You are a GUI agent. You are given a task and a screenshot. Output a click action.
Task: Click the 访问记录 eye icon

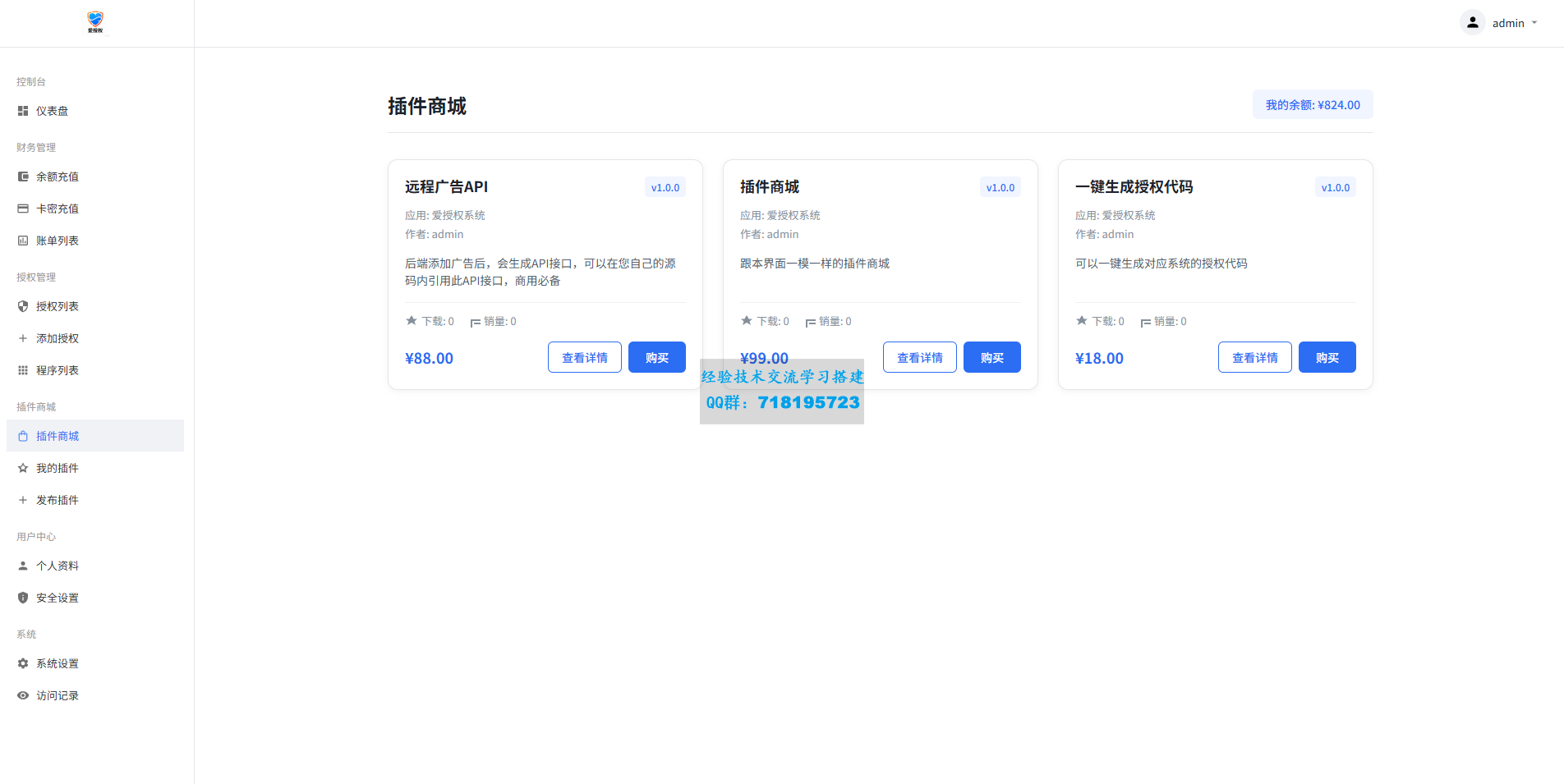(23, 695)
